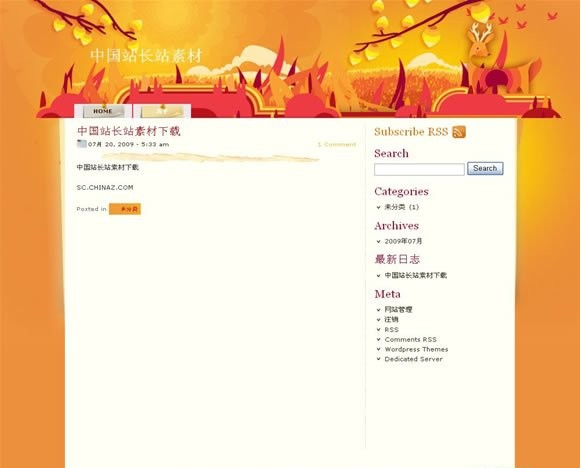Open the Dedicated Server link
581x468 pixels.
click(x=414, y=359)
